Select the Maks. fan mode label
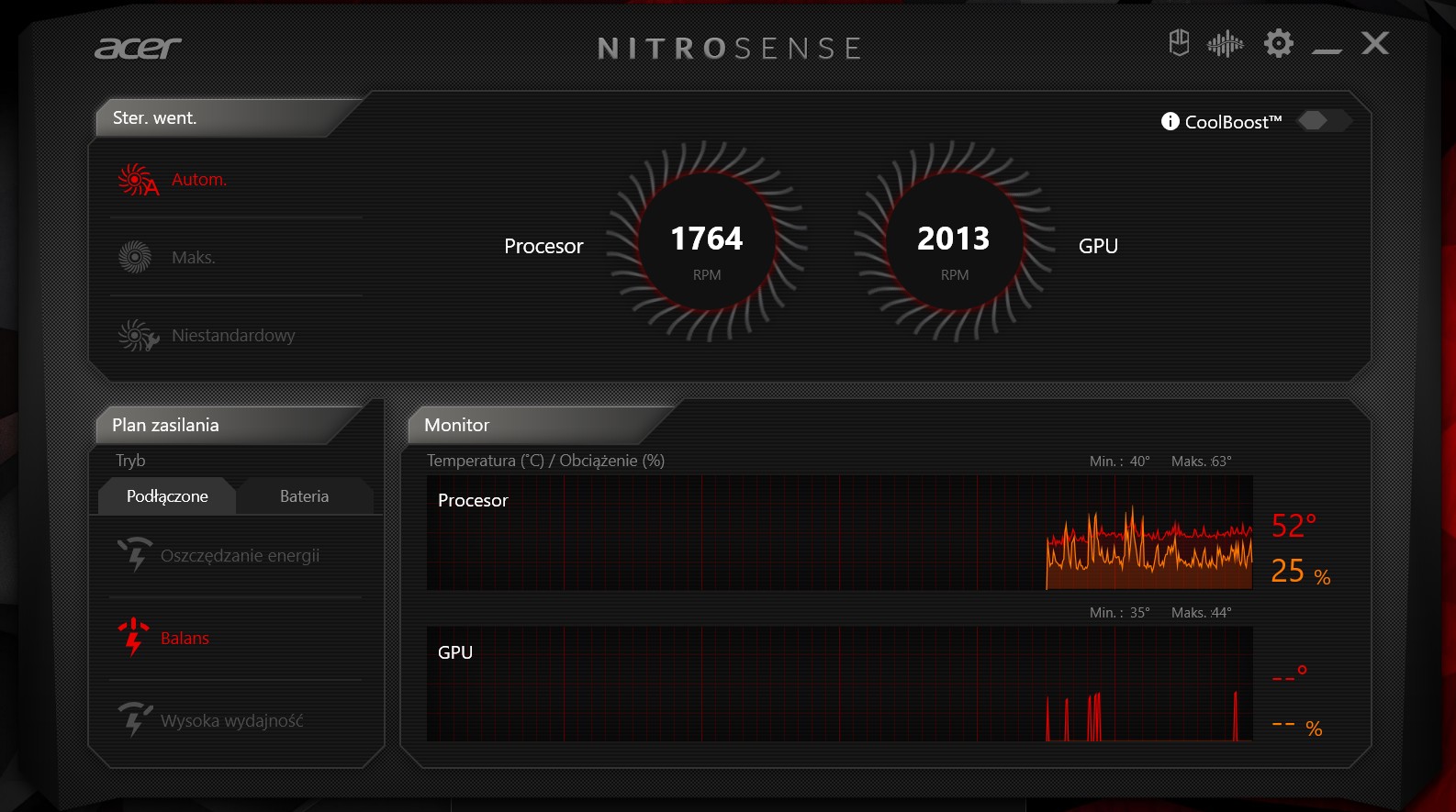The image size is (1456, 812). pos(193,258)
